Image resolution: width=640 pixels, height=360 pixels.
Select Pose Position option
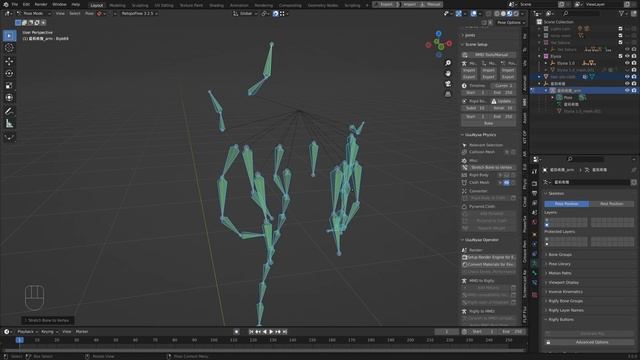point(567,204)
